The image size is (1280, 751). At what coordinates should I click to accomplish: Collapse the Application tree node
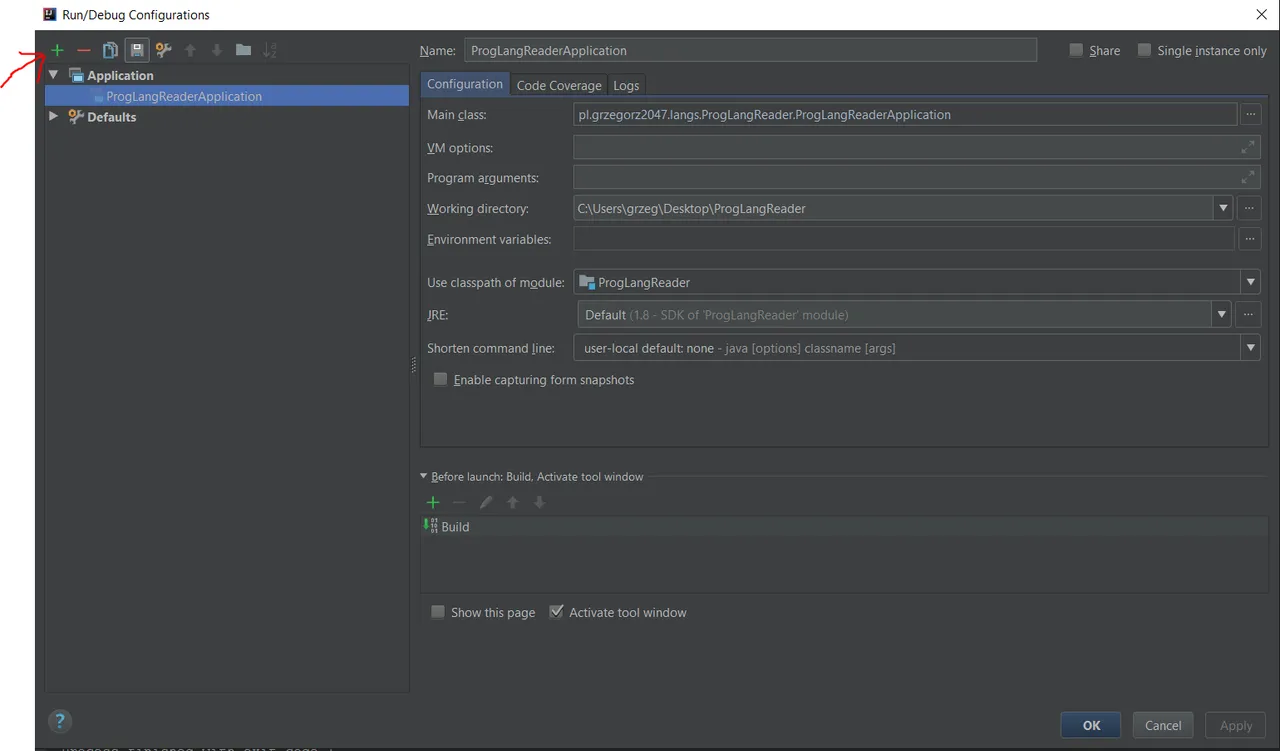pyautogui.click(x=53, y=75)
